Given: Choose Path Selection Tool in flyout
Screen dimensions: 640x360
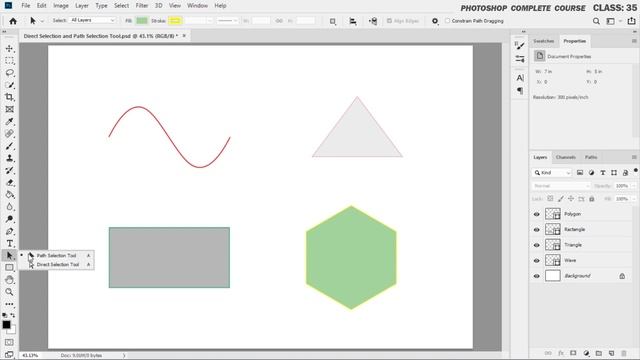Looking at the screenshot, I should [x=56, y=256].
